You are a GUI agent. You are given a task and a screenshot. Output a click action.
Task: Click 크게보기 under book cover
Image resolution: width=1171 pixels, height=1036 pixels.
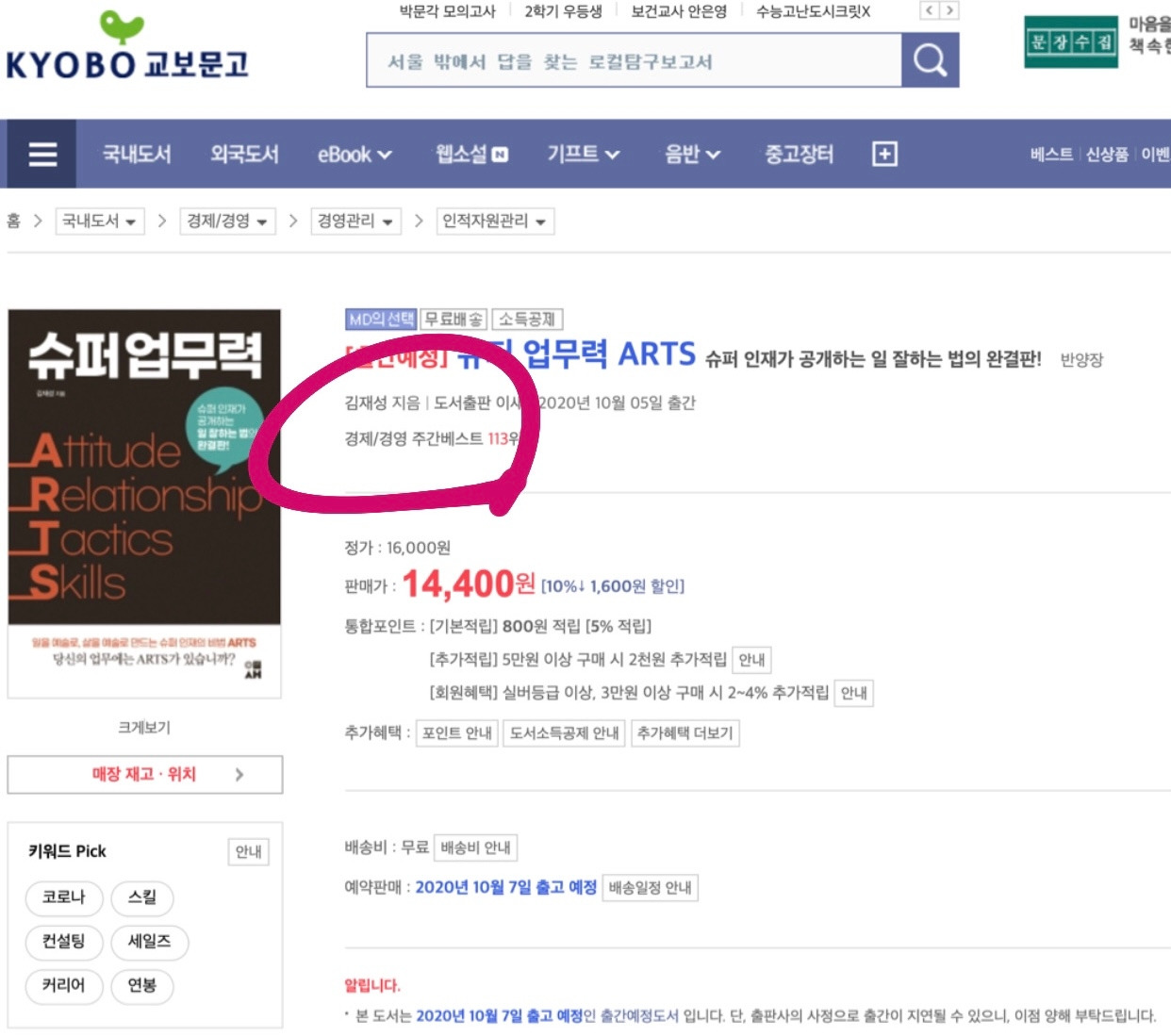[144, 727]
